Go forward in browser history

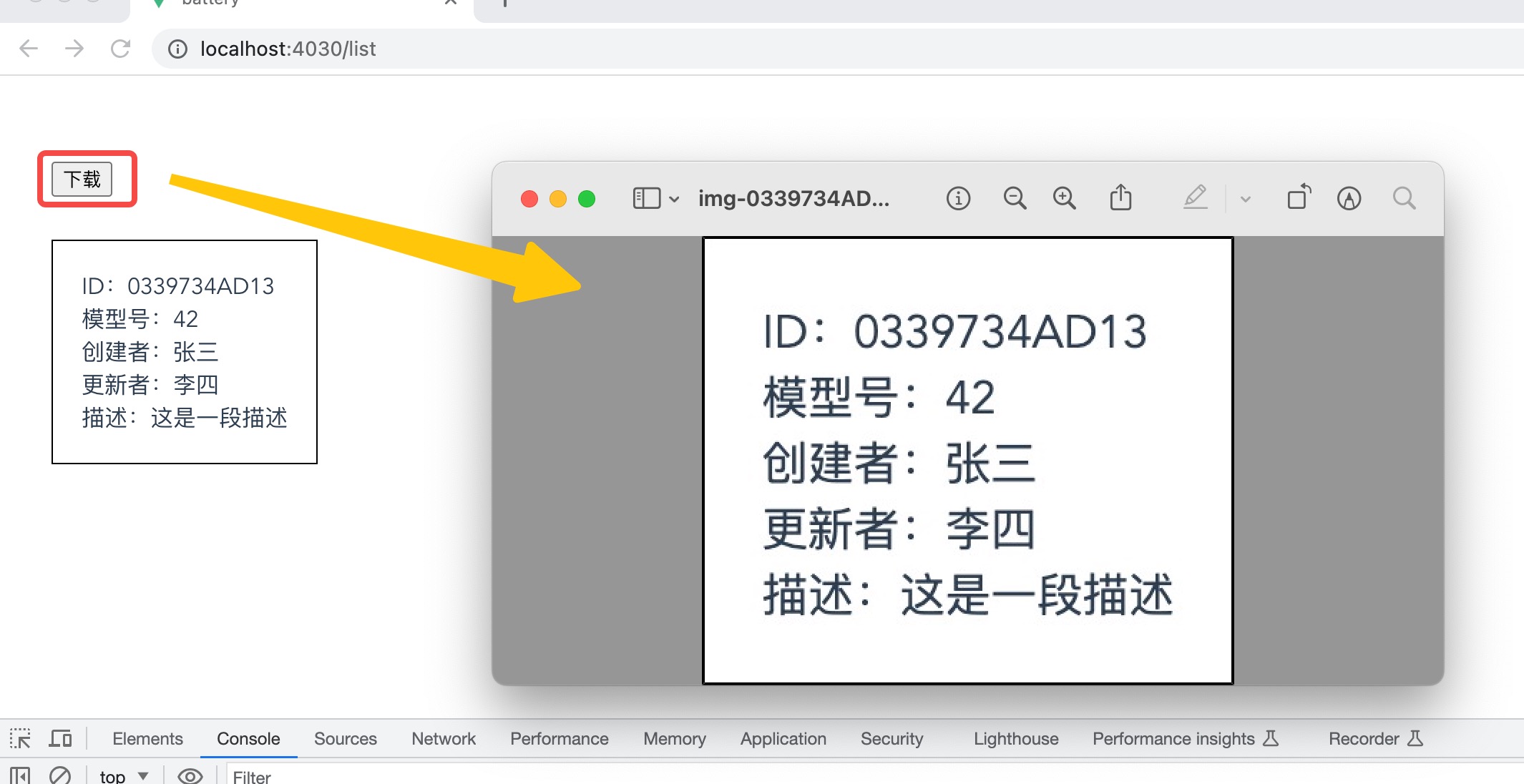tap(74, 49)
